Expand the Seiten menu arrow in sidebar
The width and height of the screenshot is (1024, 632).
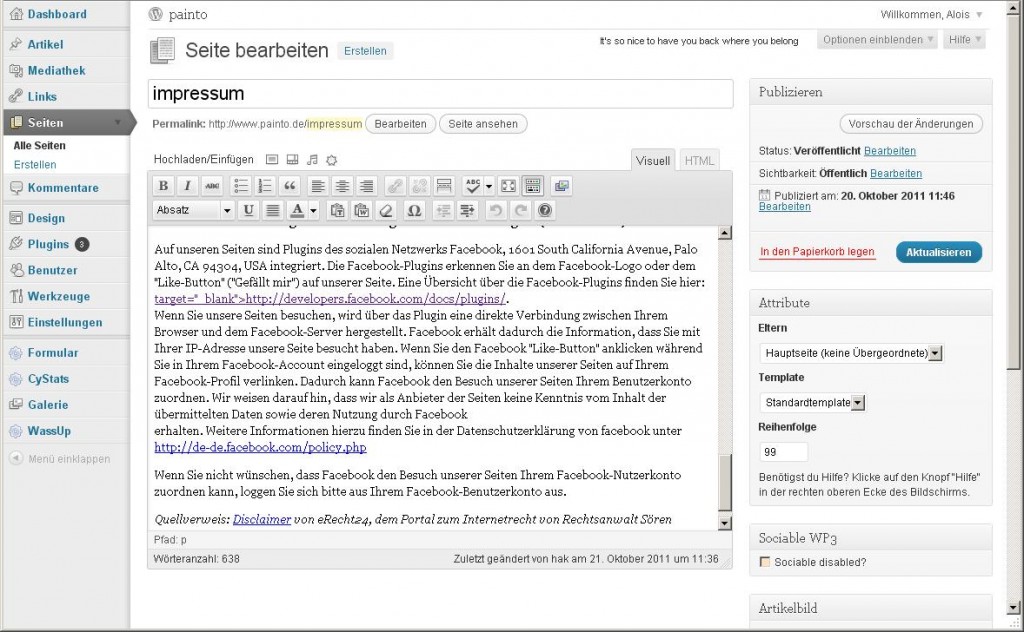pos(118,122)
